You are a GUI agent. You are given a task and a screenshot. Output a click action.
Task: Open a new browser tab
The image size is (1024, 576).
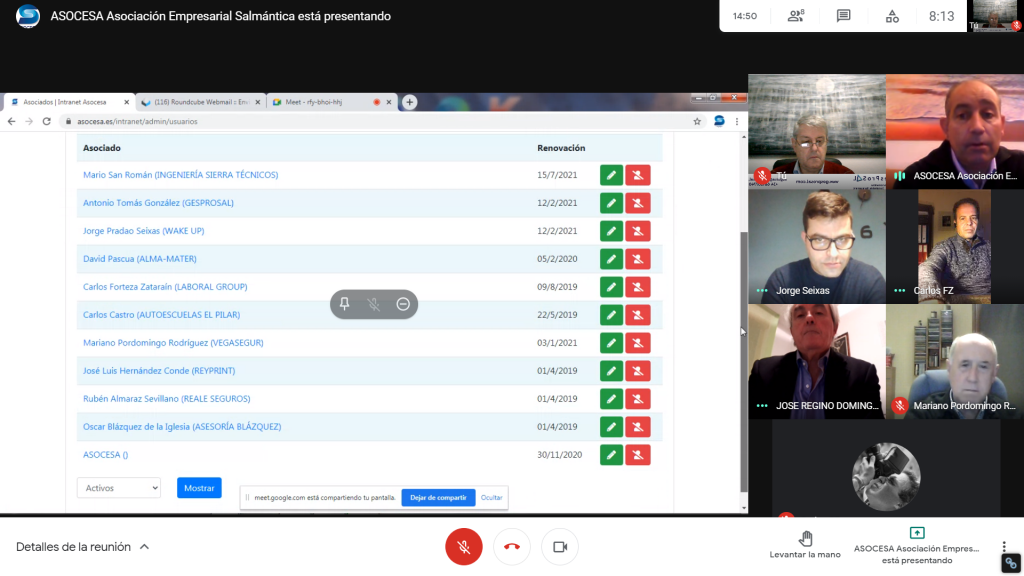pyautogui.click(x=409, y=102)
